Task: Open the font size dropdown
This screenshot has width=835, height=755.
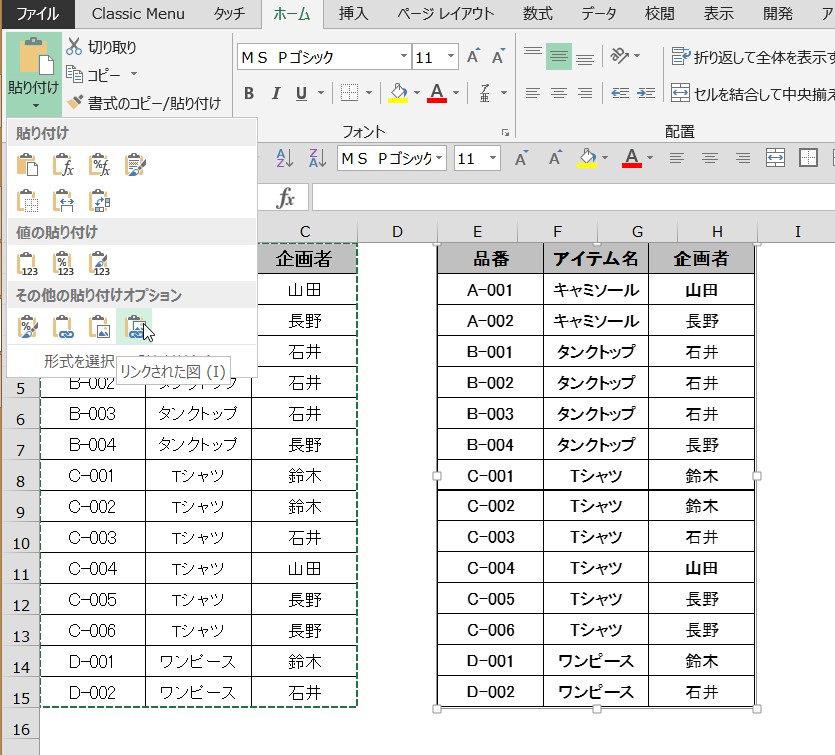Action: click(x=449, y=58)
